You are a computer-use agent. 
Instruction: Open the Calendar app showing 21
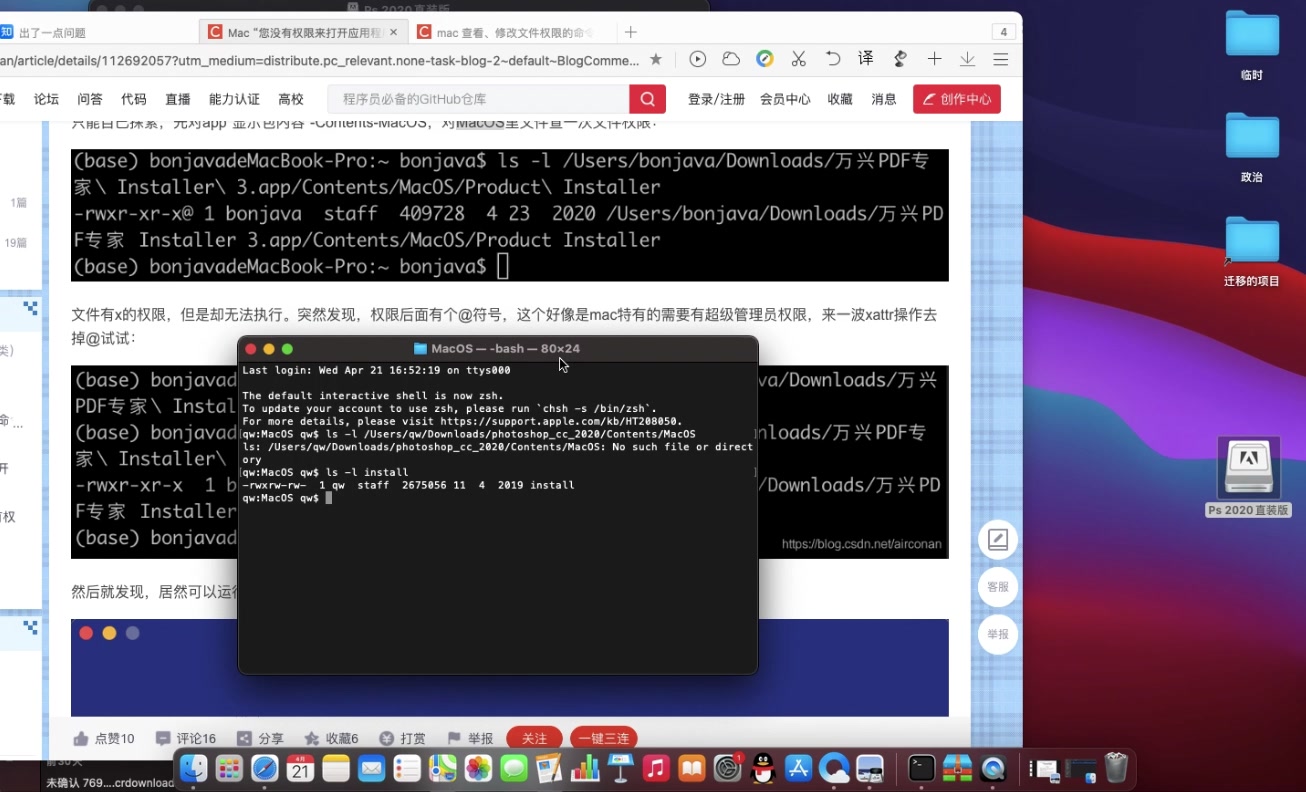pyautogui.click(x=300, y=768)
